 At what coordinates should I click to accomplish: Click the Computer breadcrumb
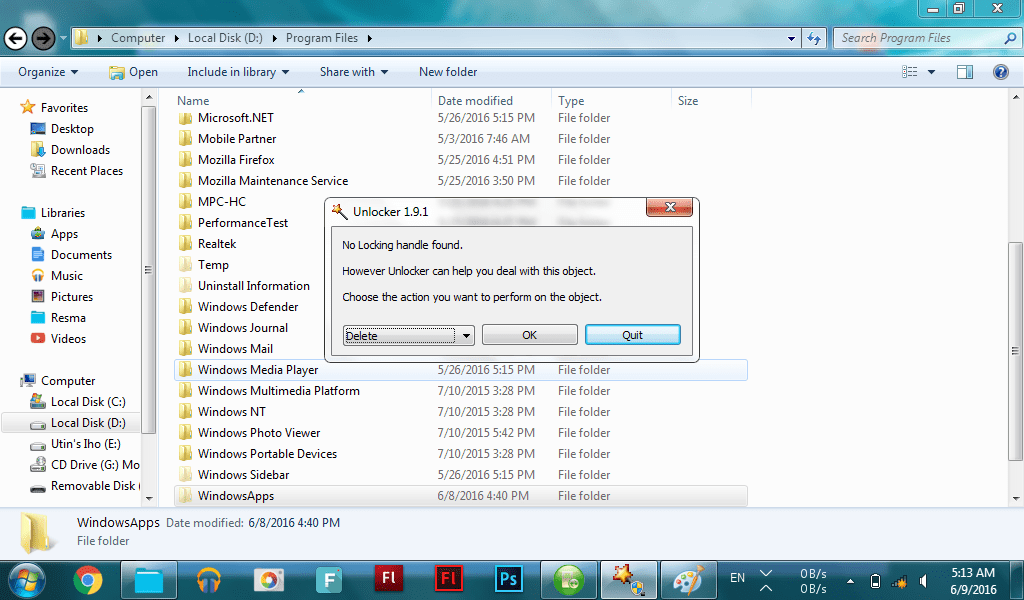click(x=138, y=39)
